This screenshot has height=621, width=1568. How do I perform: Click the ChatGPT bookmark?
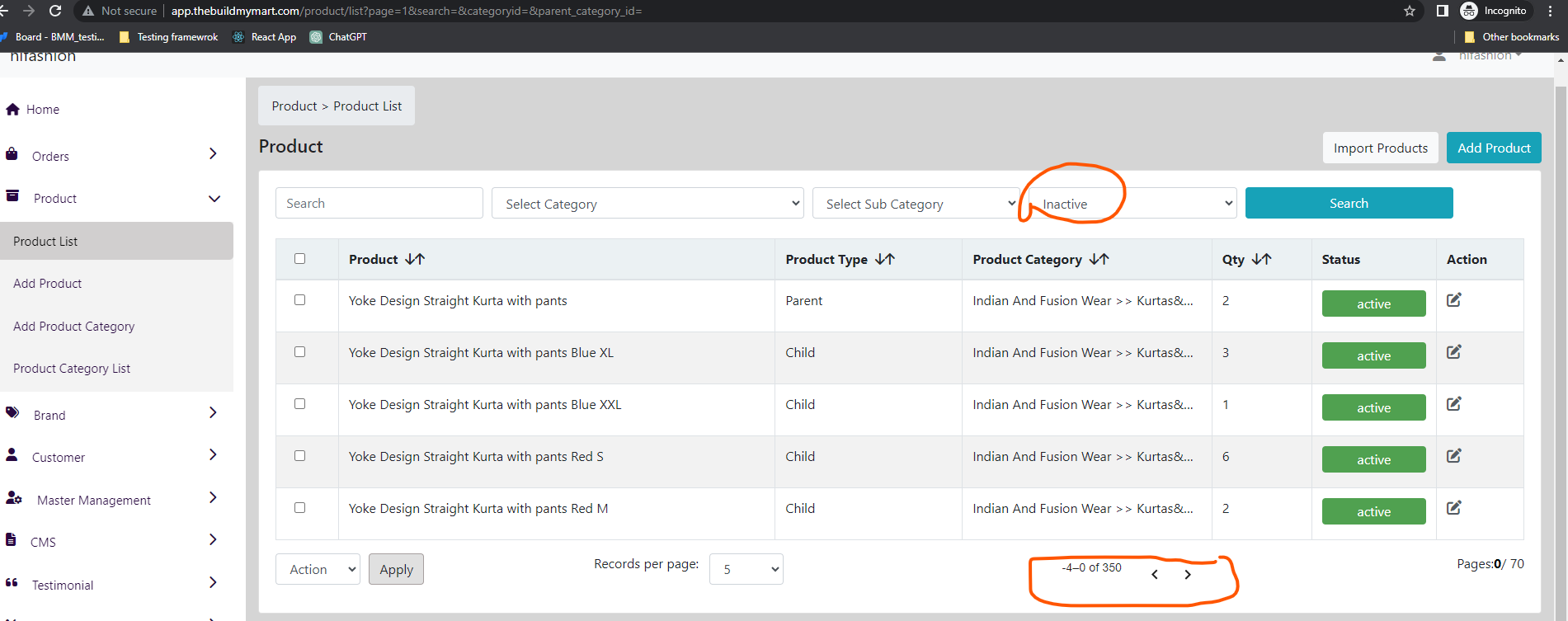pos(338,37)
